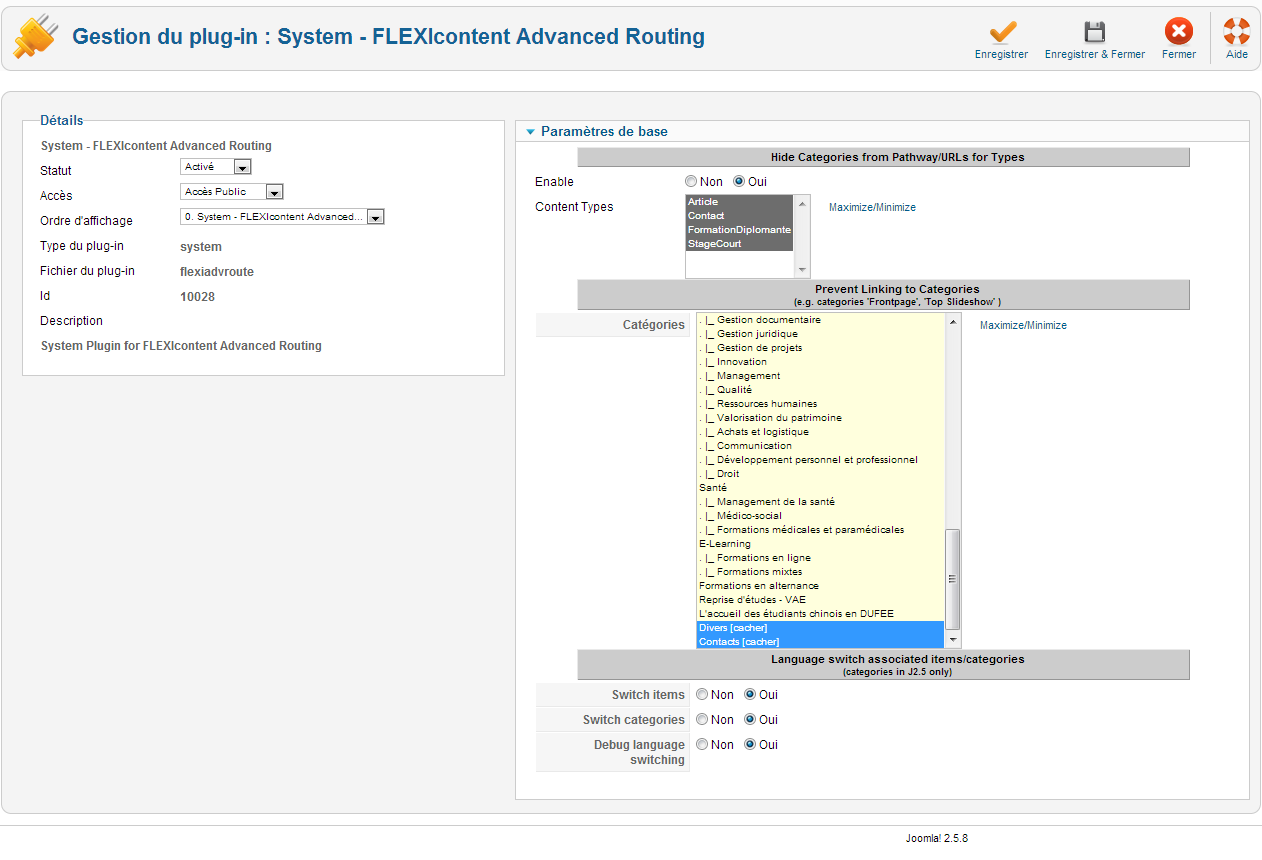Select Valorisation du patrimoine category
The image size is (1262, 860).
click(x=820, y=418)
